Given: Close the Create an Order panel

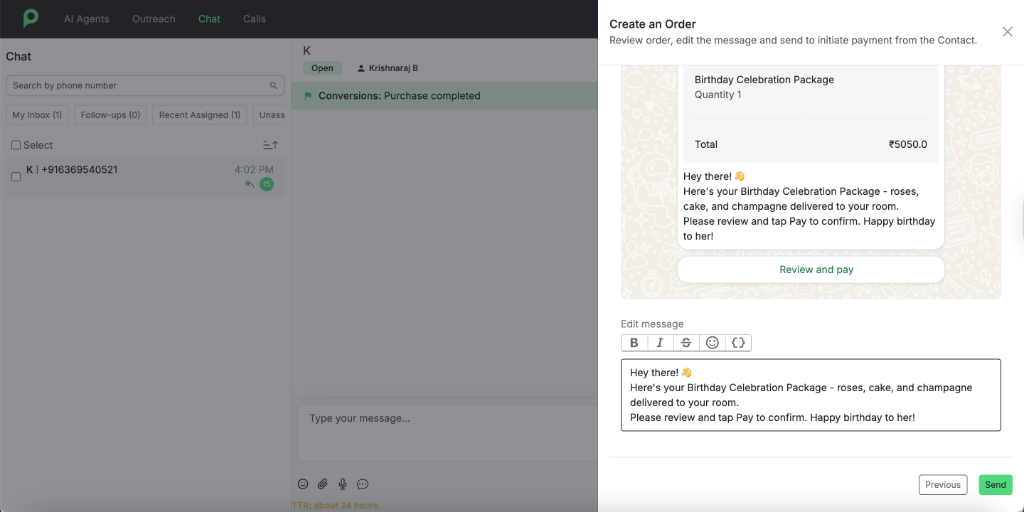Looking at the screenshot, I should click(x=1007, y=32).
